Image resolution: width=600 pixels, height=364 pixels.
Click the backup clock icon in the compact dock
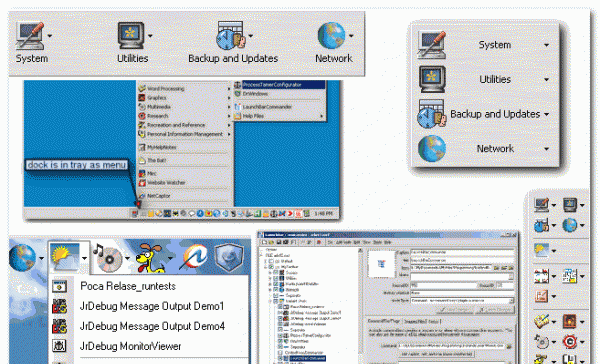(x=541, y=225)
